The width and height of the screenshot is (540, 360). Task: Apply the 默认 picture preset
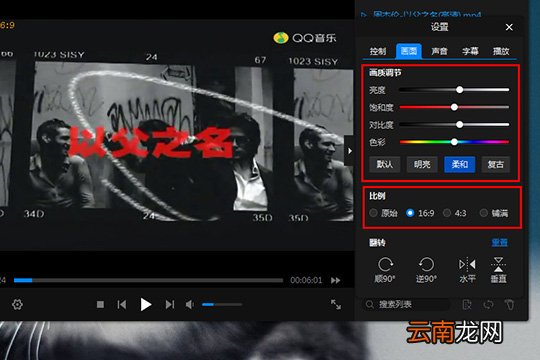[385, 164]
